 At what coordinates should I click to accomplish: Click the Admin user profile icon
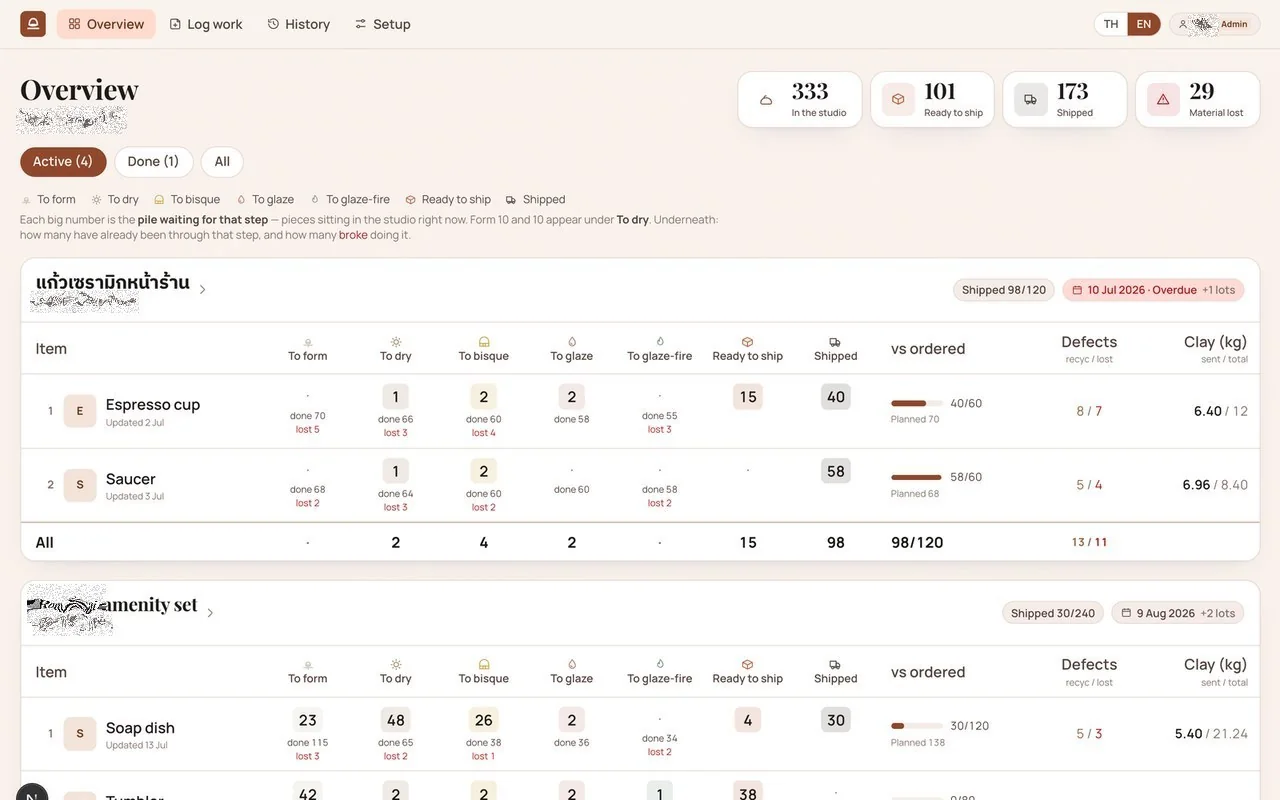coord(1183,24)
